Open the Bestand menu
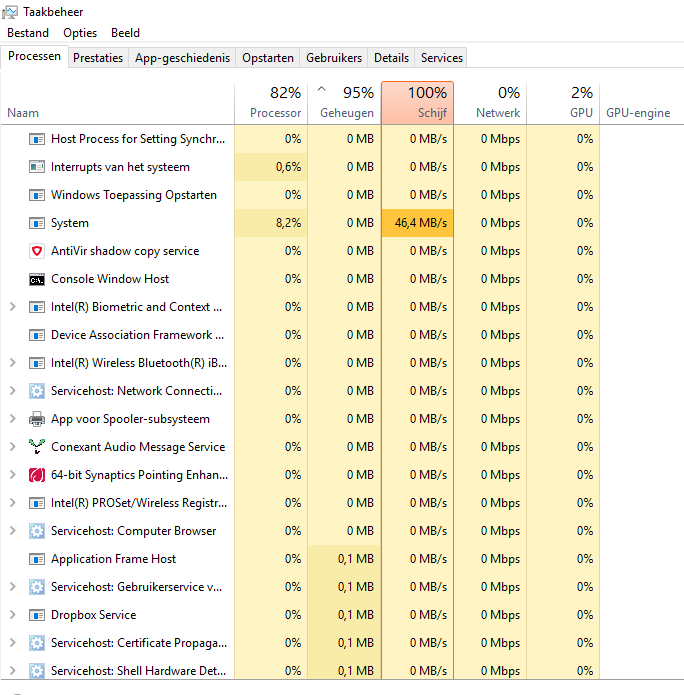This screenshot has width=684, height=695. point(28,33)
